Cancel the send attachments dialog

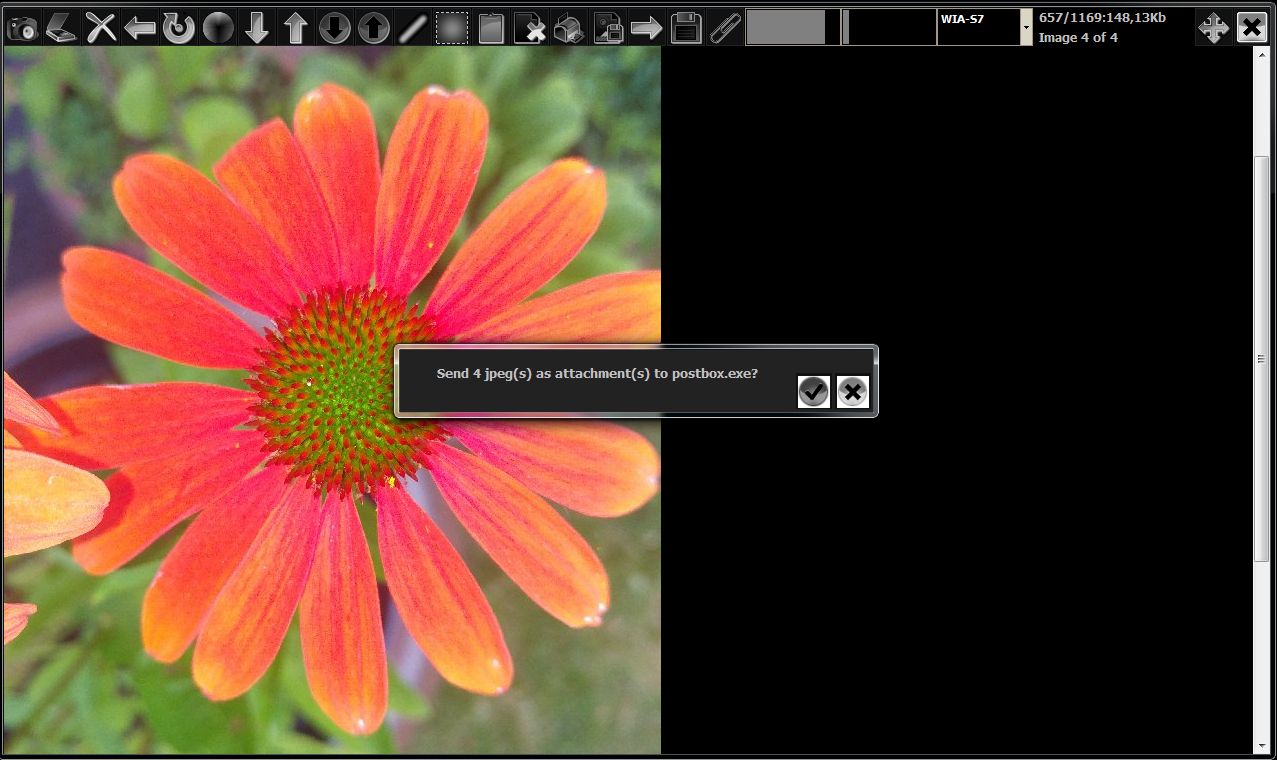click(852, 392)
